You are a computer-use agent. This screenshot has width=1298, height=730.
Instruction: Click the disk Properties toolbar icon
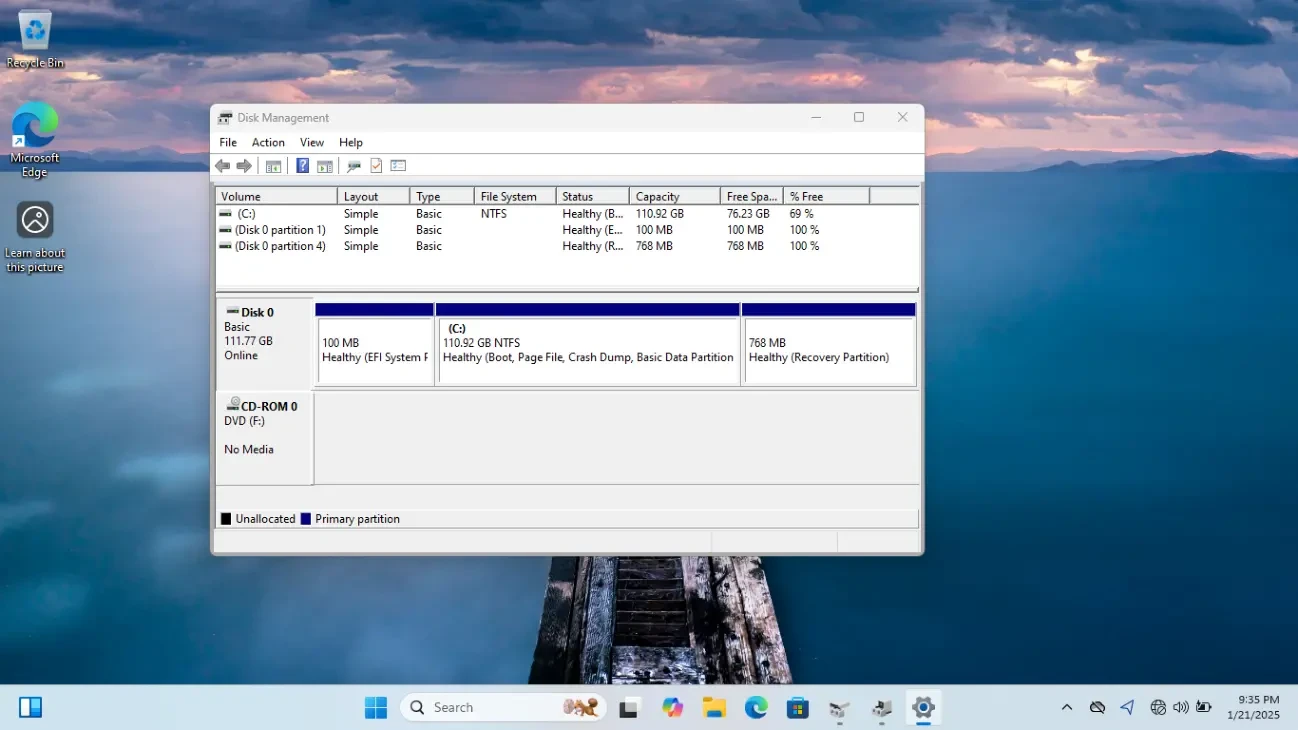353,165
